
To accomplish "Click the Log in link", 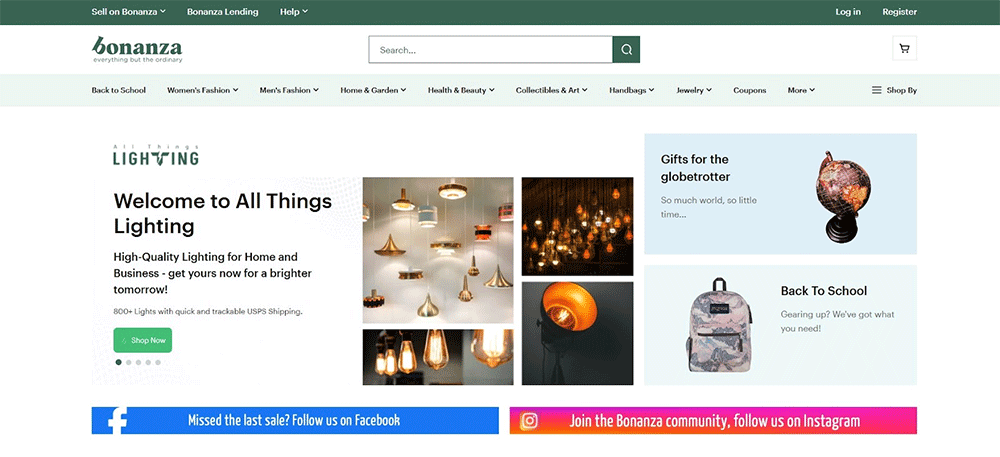I will (x=848, y=12).
